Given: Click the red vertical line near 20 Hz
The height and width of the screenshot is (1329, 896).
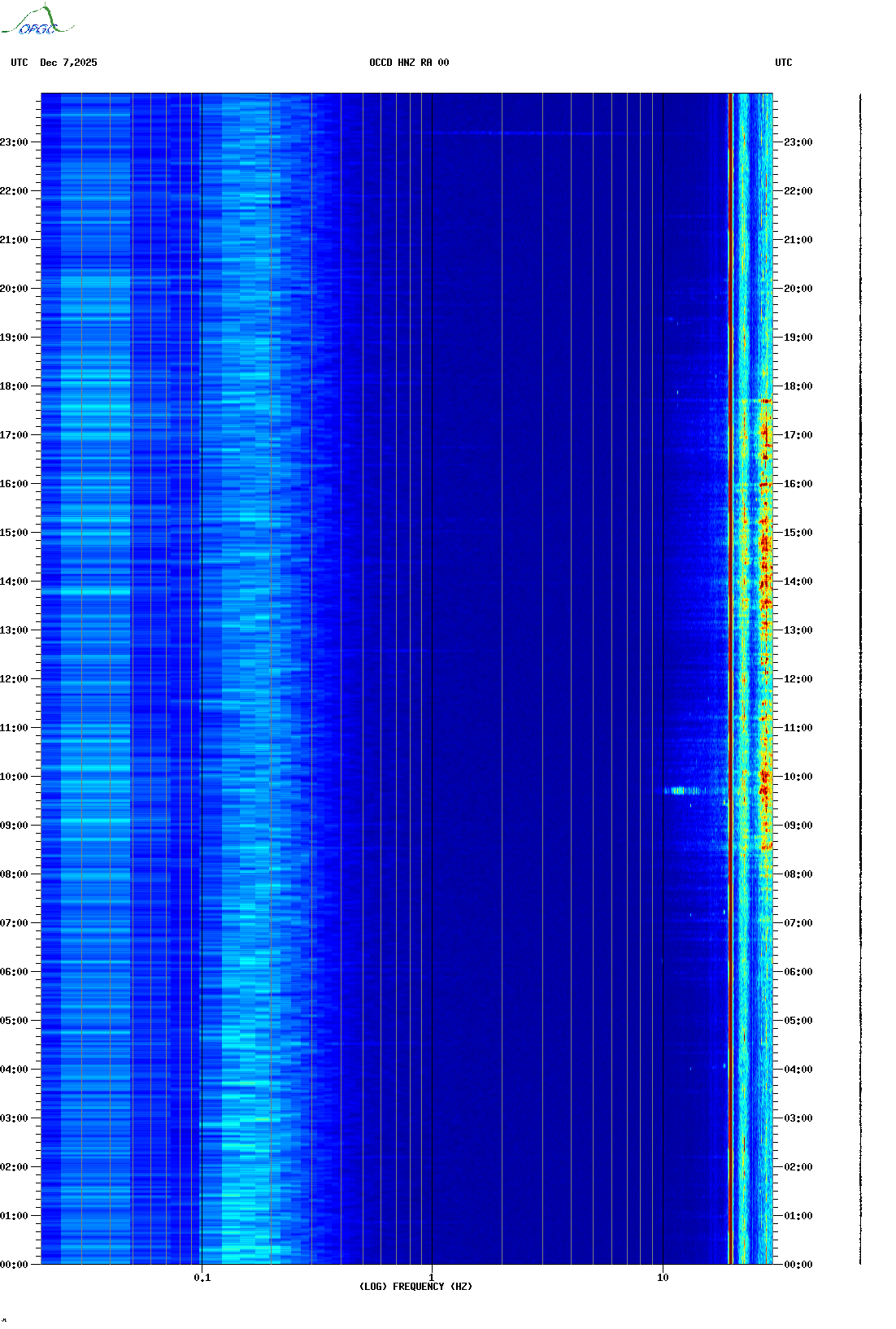Looking at the screenshot, I should coord(731,678).
